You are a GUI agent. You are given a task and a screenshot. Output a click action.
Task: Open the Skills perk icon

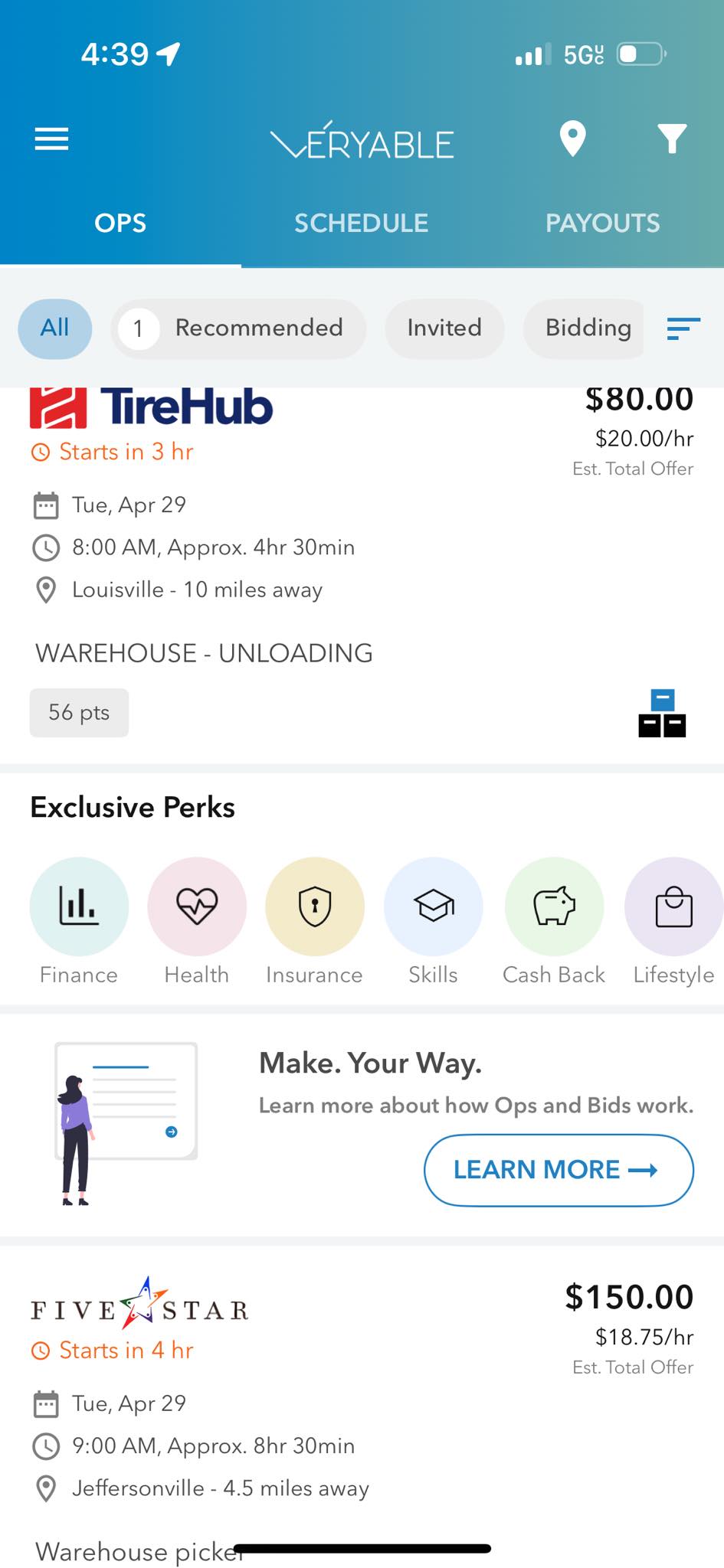pos(434,906)
